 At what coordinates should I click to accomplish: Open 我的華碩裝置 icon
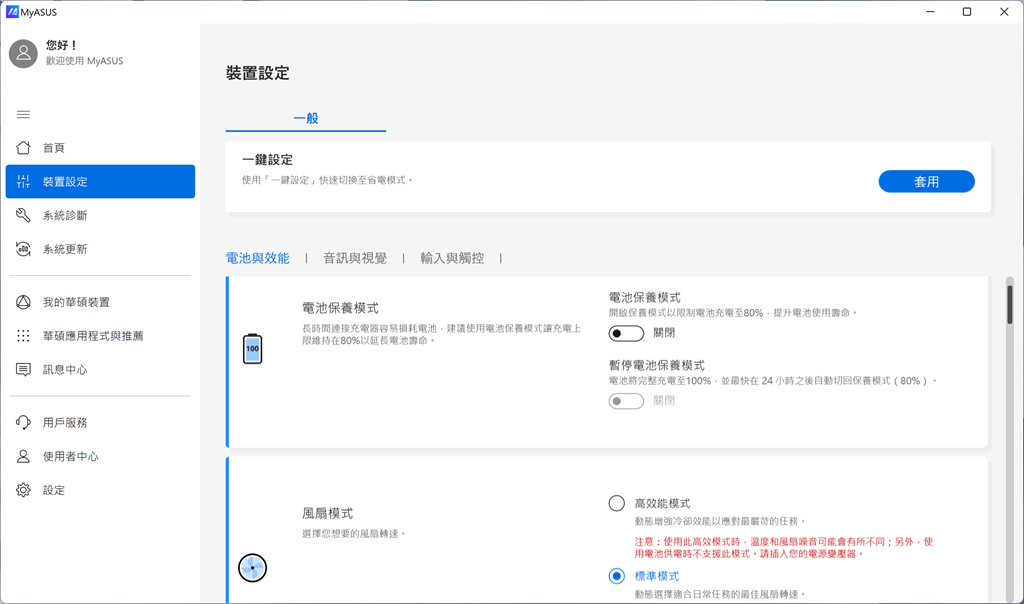click(x=24, y=303)
